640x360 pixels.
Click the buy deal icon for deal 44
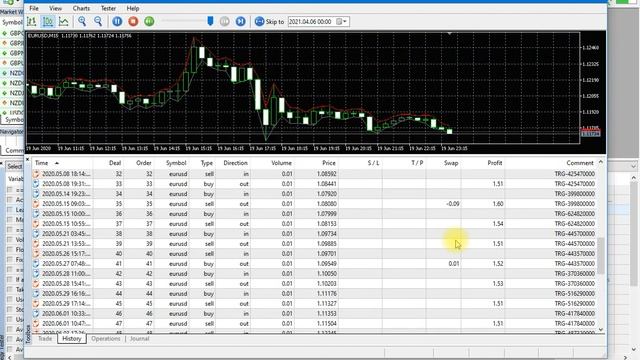pyautogui.click(x=36, y=294)
